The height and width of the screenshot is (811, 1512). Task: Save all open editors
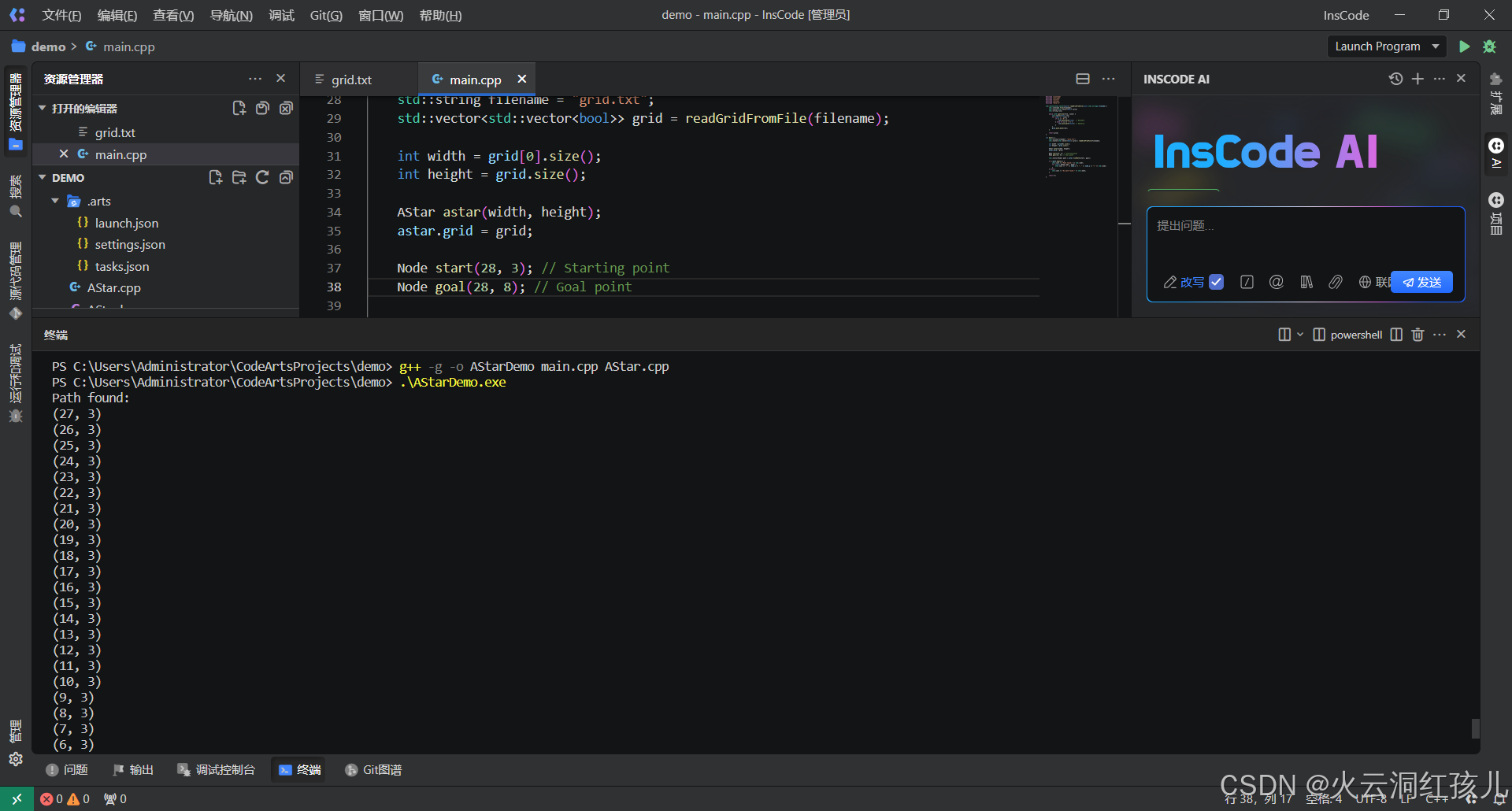click(262, 108)
